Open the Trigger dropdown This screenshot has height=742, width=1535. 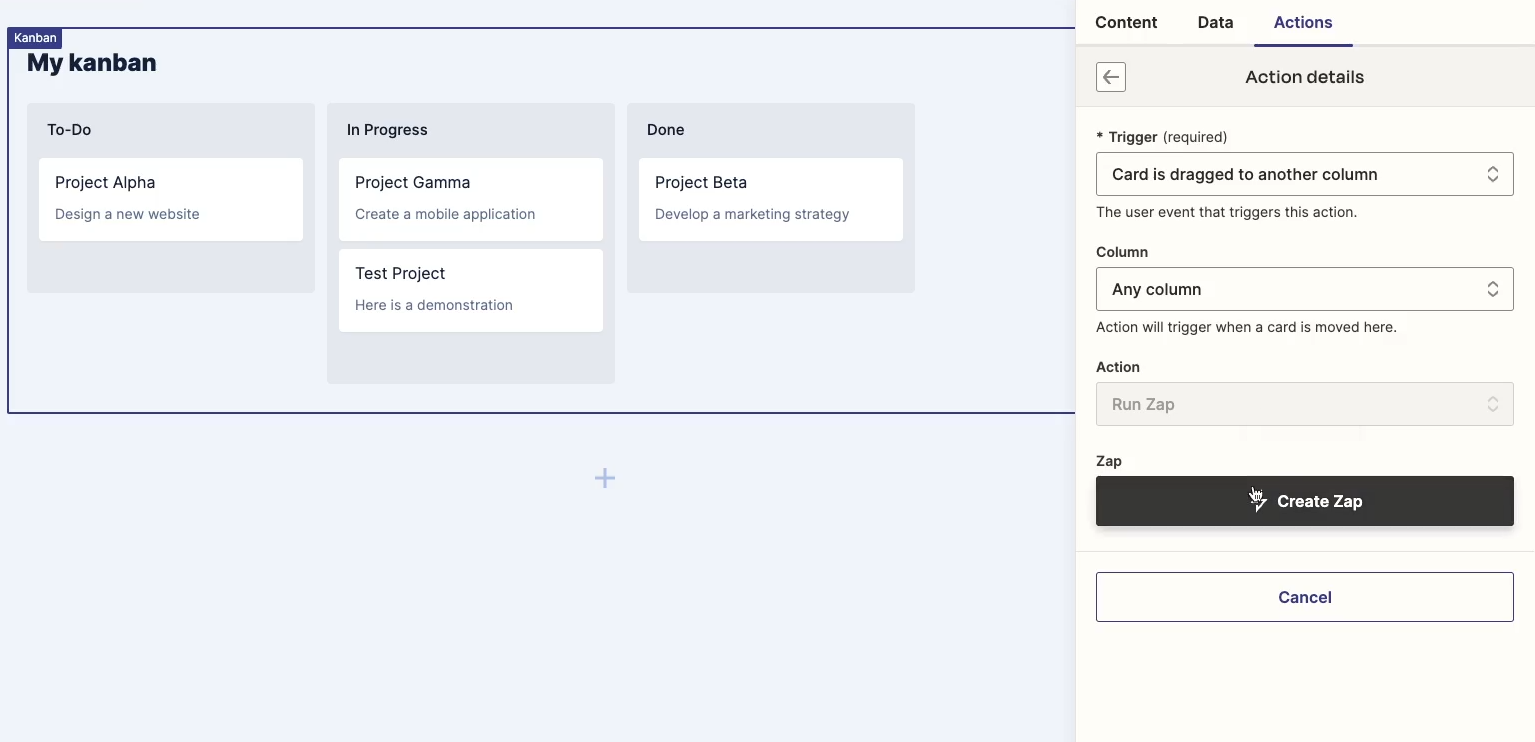pyautogui.click(x=1305, y=174)
